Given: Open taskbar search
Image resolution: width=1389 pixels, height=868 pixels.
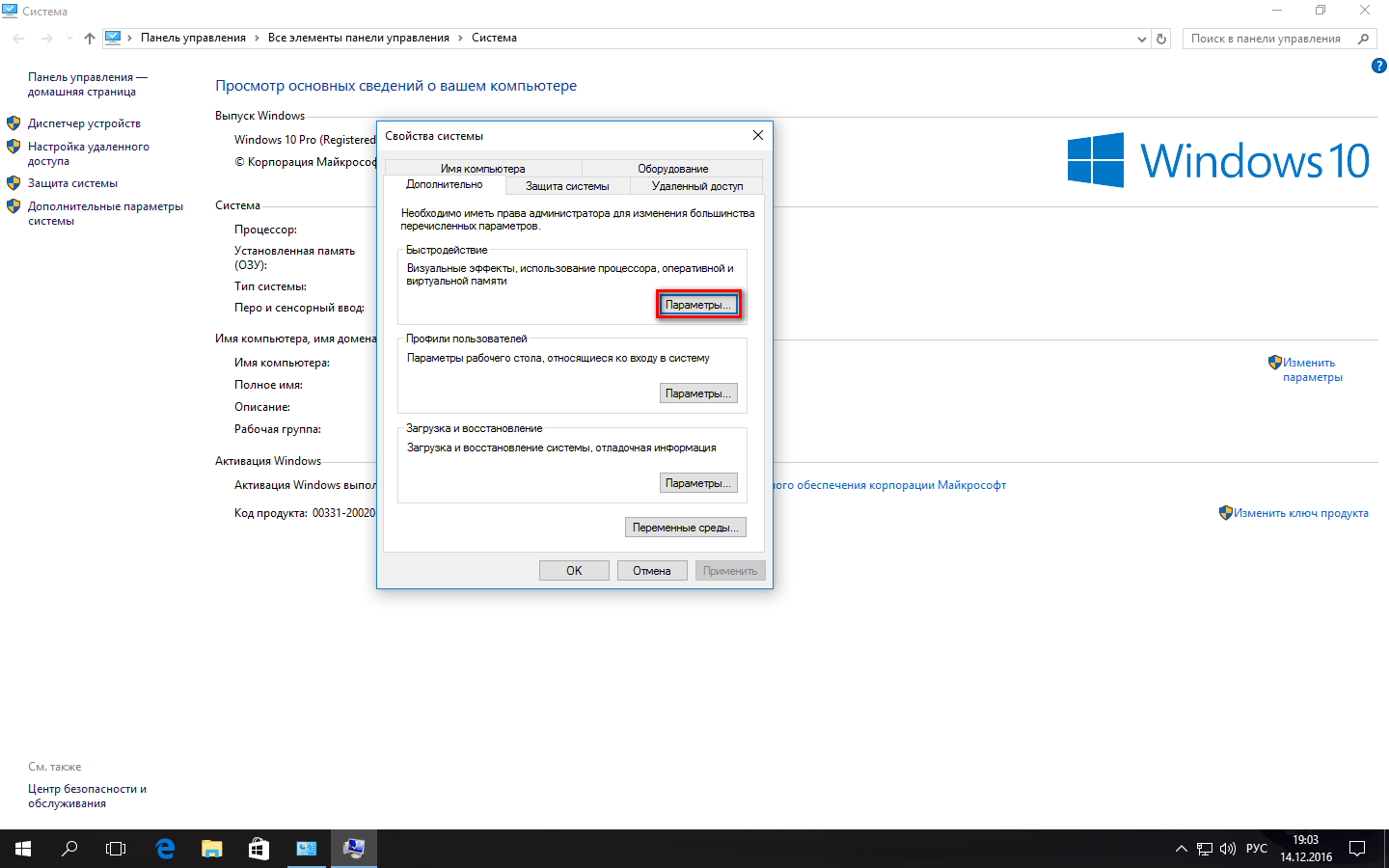Looking at the screenshot, I should (69, 849).
